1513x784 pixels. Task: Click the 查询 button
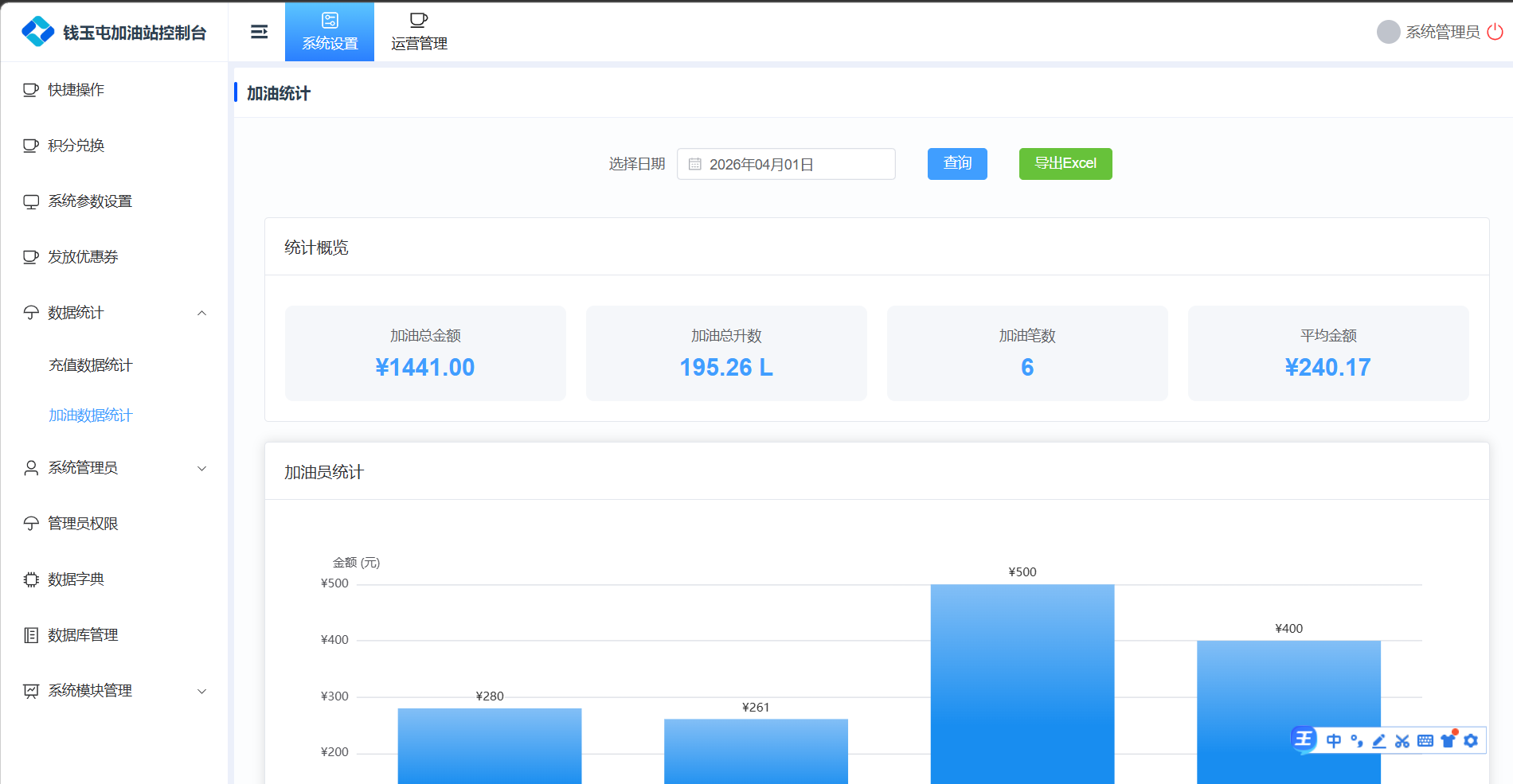tap(957, 164)
